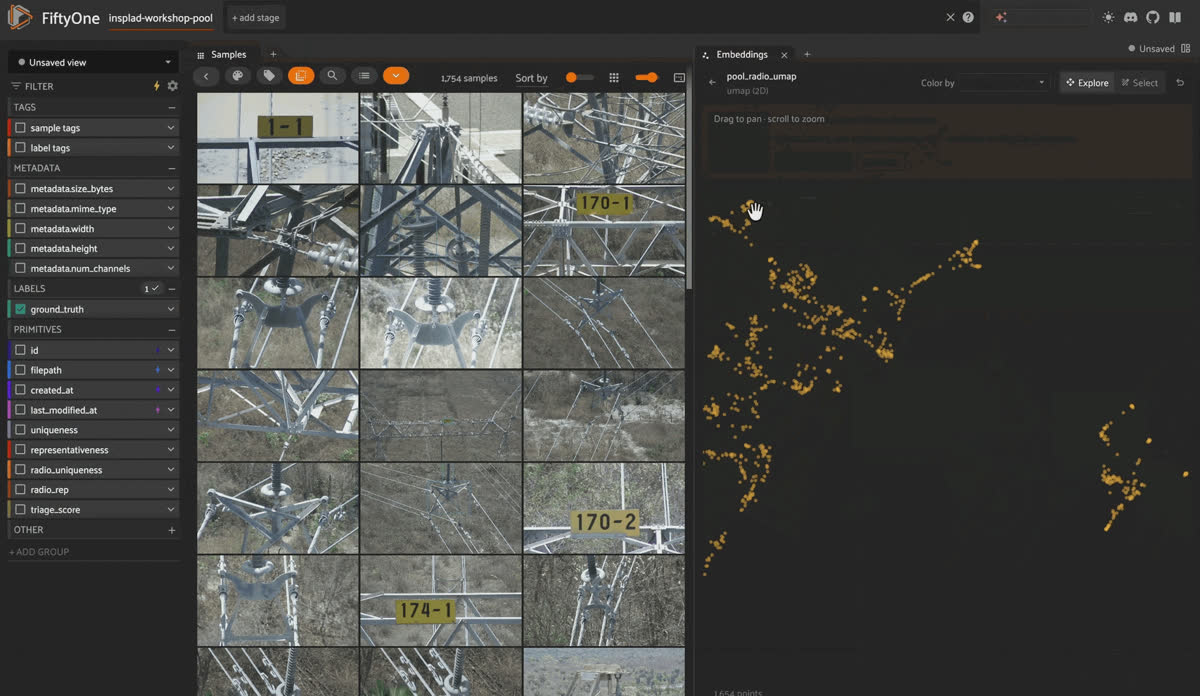The image size is (1200, 696).
Task: Open the list icon in Samples toolbar
Action: tap(364, 76)
